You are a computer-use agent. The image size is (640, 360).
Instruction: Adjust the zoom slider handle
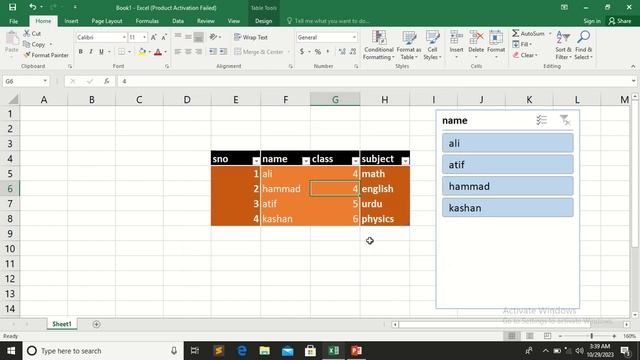coord(591,336)
